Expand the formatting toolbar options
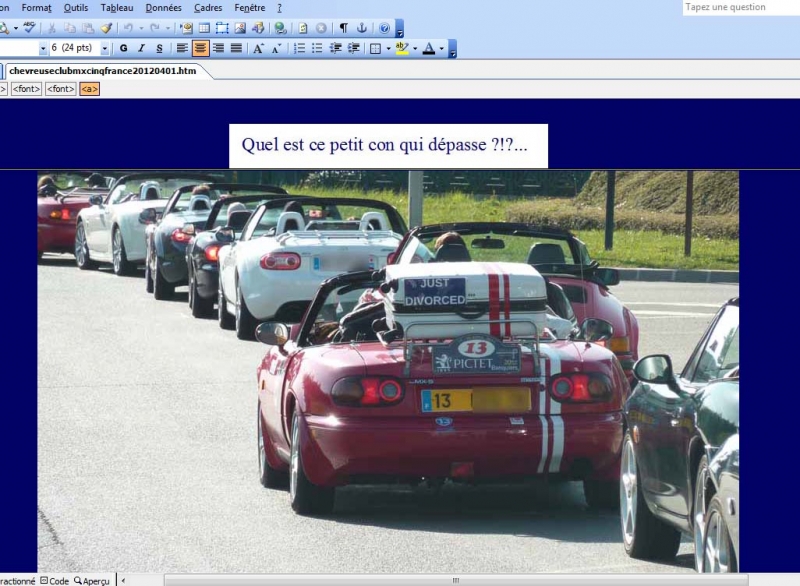 coord(452,49)
